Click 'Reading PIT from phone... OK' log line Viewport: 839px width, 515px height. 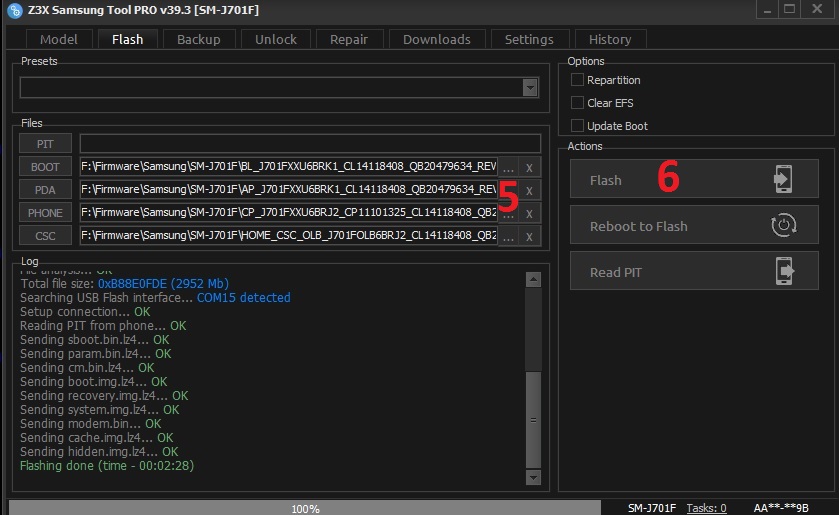pyautogui.click(x=103, y=325)
